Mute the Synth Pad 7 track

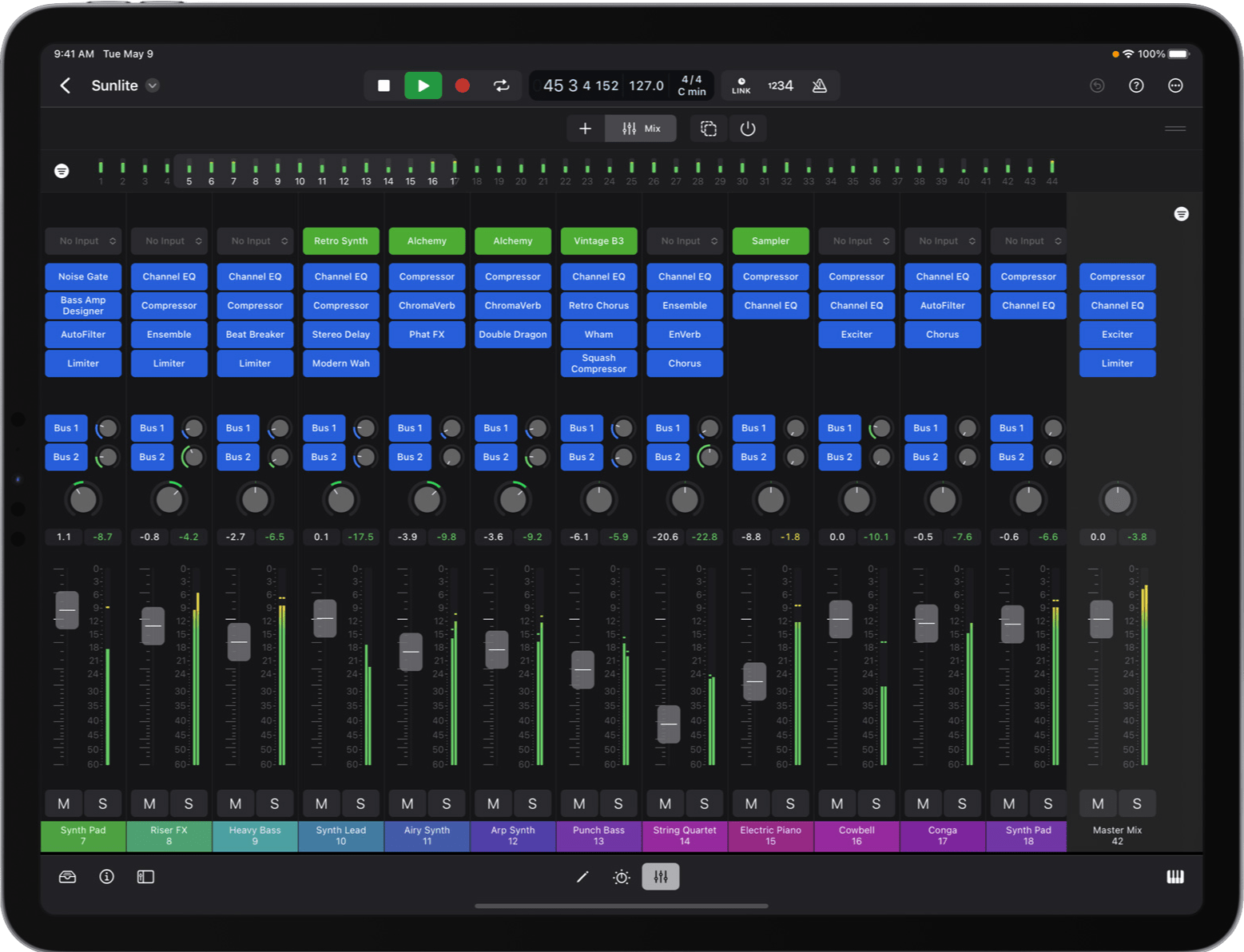coord(64,804)
